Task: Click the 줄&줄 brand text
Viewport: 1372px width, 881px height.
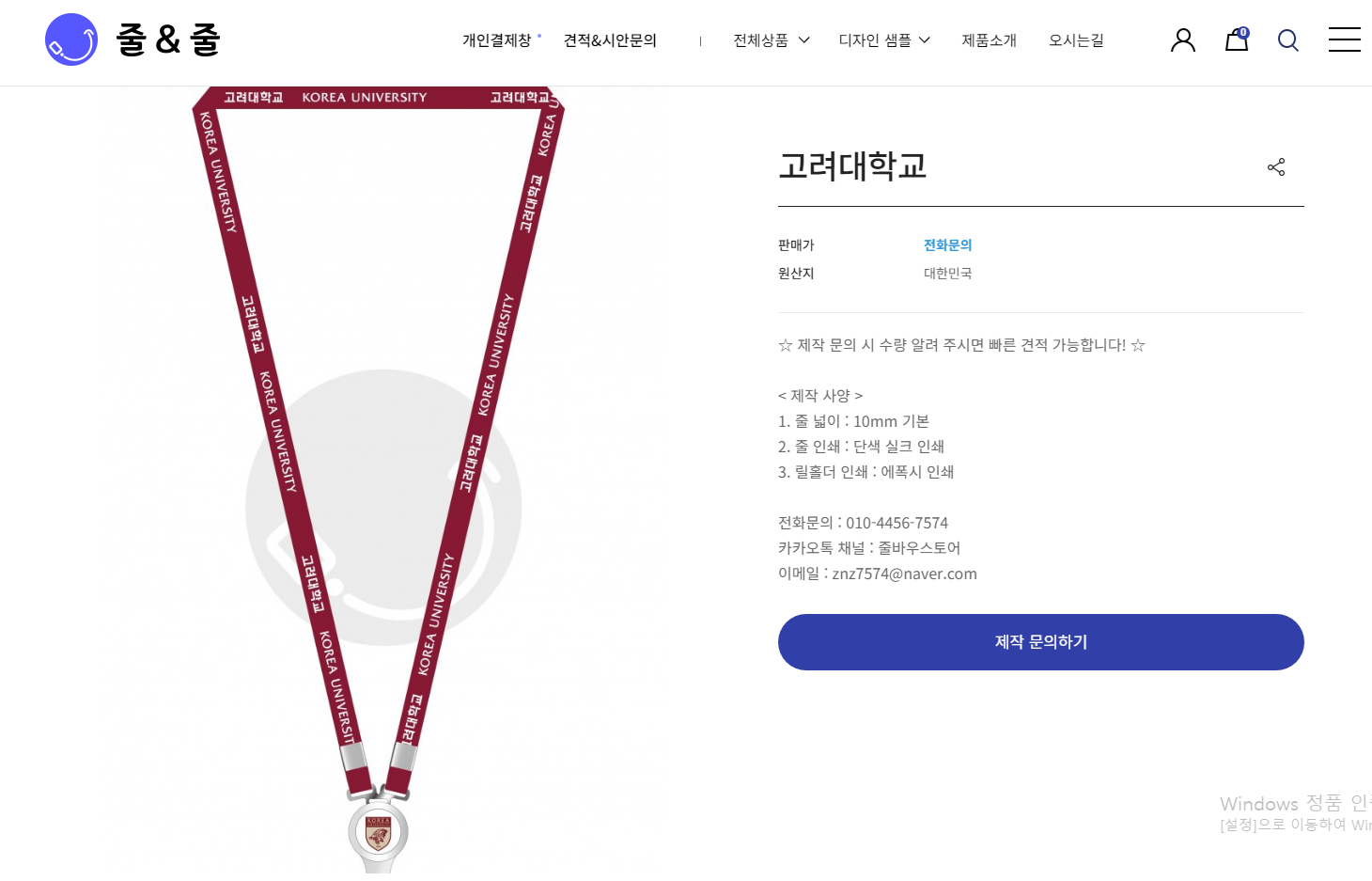Action: [x=168, y=39]
